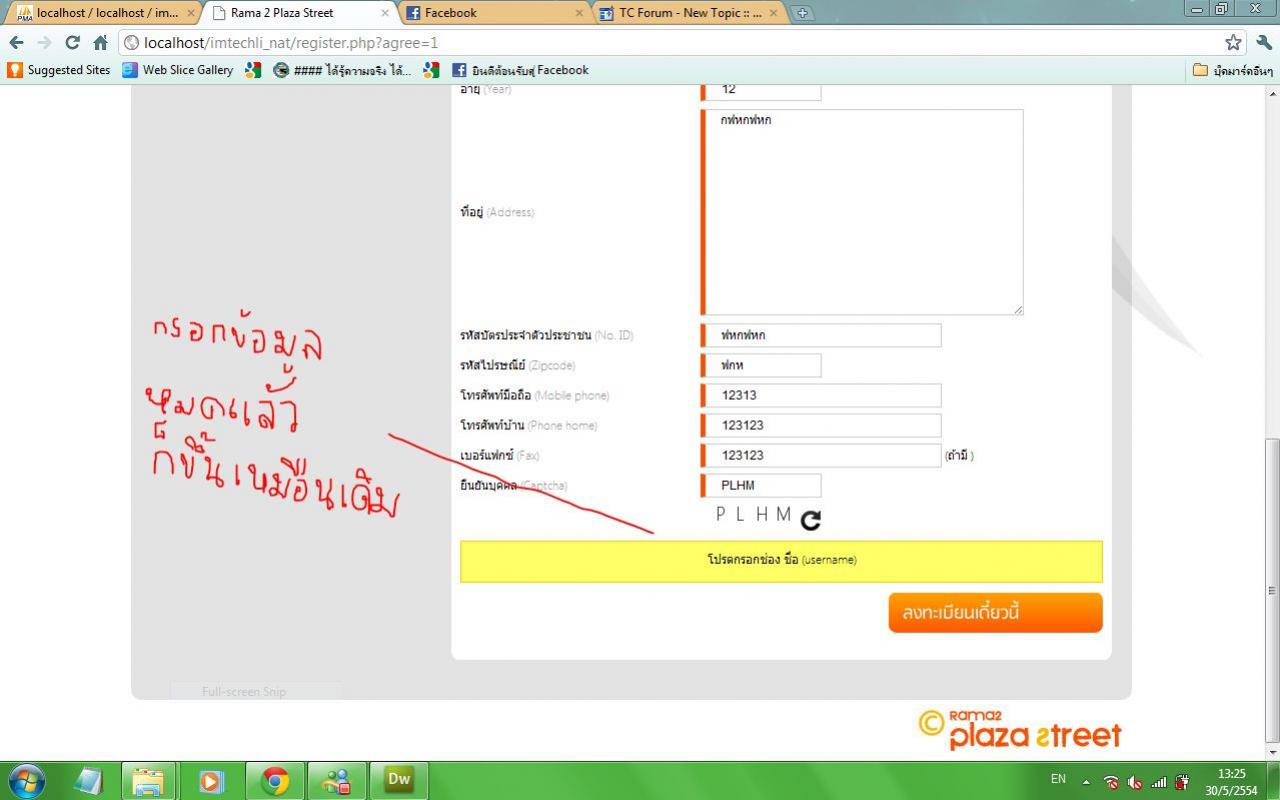Open the Facebook welcome bookmark
This screenshot has width=1280, height=800.
520,70
